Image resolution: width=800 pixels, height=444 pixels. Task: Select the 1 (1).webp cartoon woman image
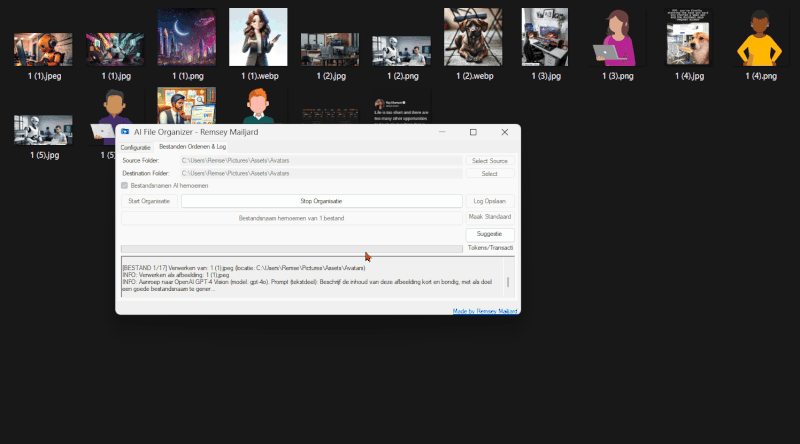258,38
